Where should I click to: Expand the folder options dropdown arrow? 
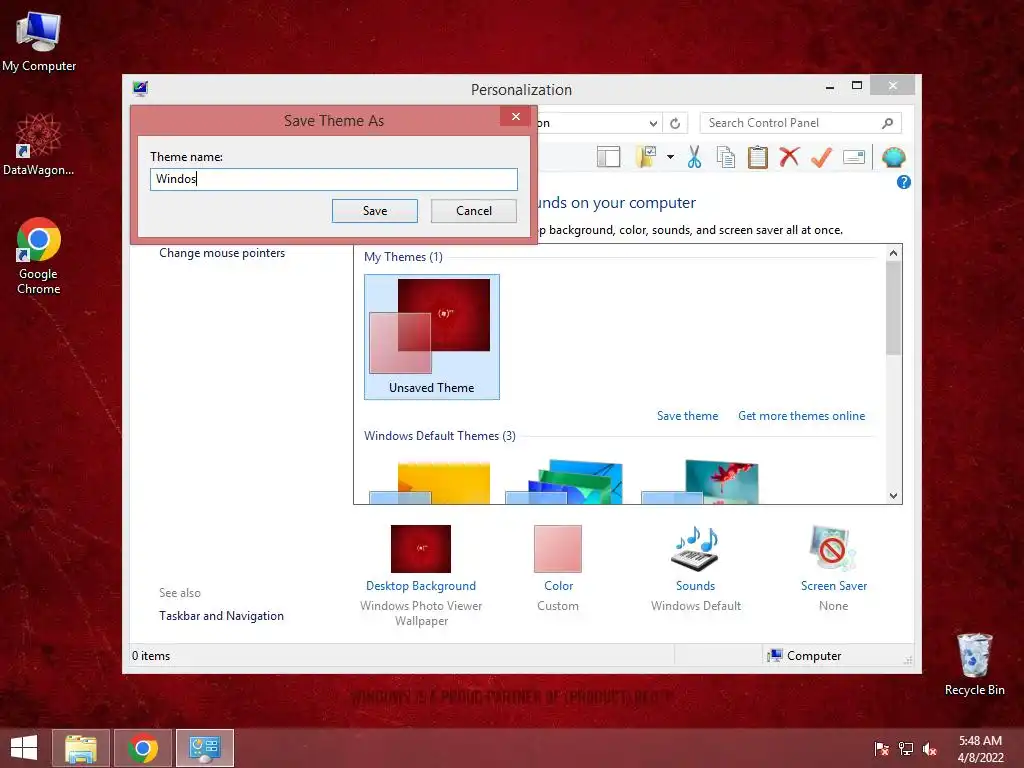(670, 157)
